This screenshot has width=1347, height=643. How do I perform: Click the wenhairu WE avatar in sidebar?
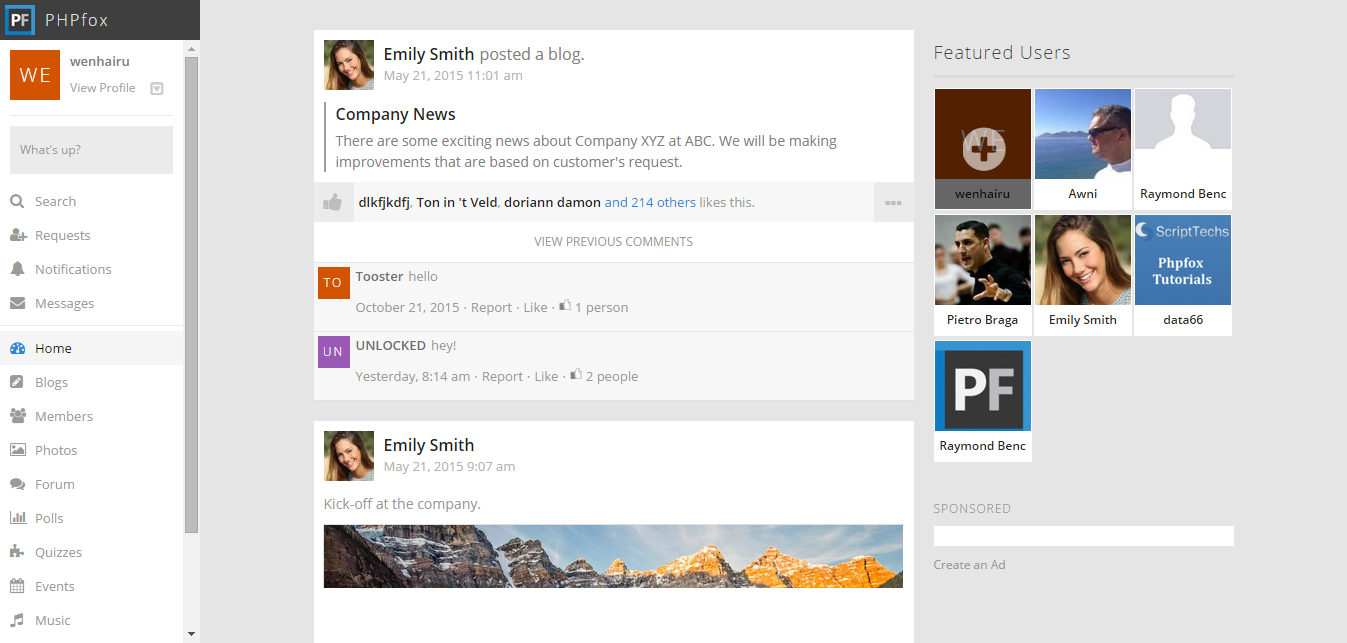[35, 75]
